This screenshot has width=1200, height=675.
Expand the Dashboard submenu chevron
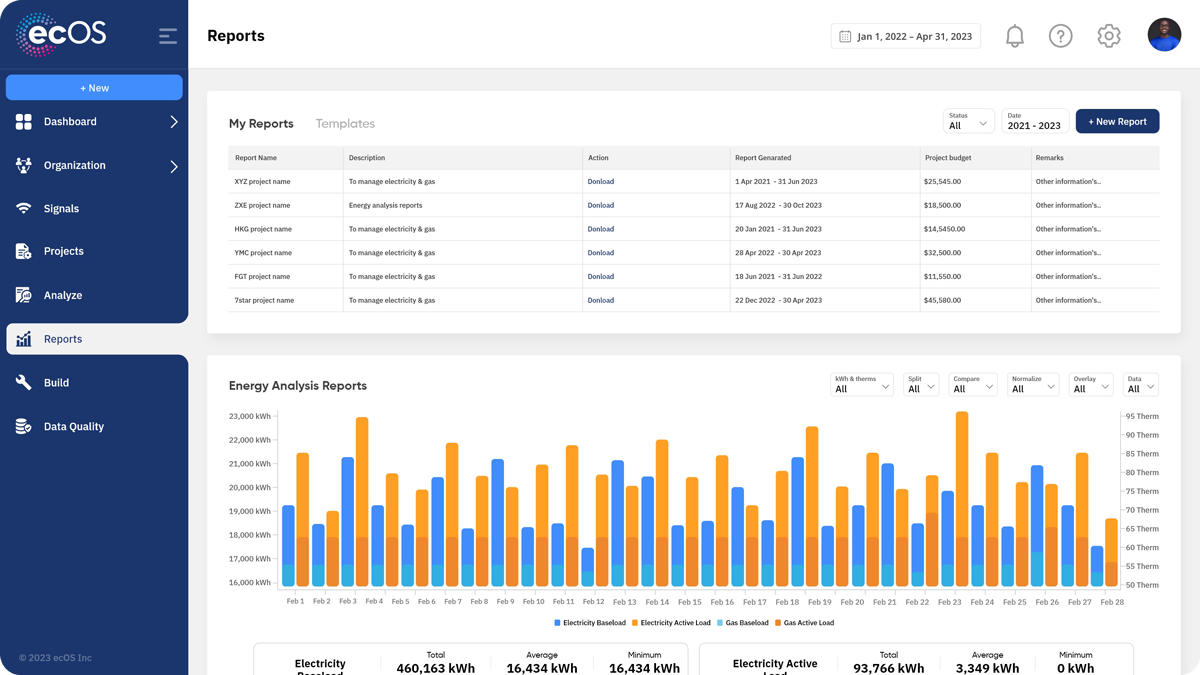[173, 122]
